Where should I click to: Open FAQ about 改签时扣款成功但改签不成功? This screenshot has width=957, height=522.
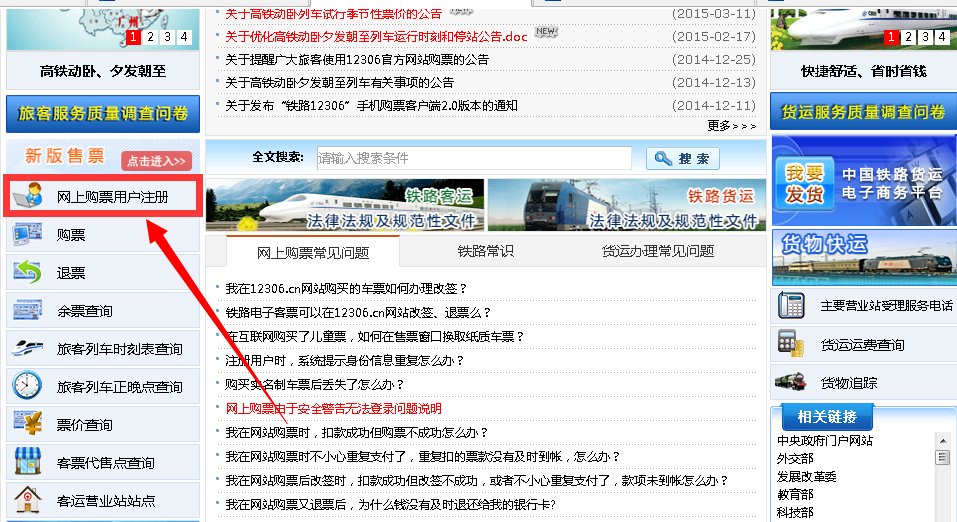coord(477,480)
